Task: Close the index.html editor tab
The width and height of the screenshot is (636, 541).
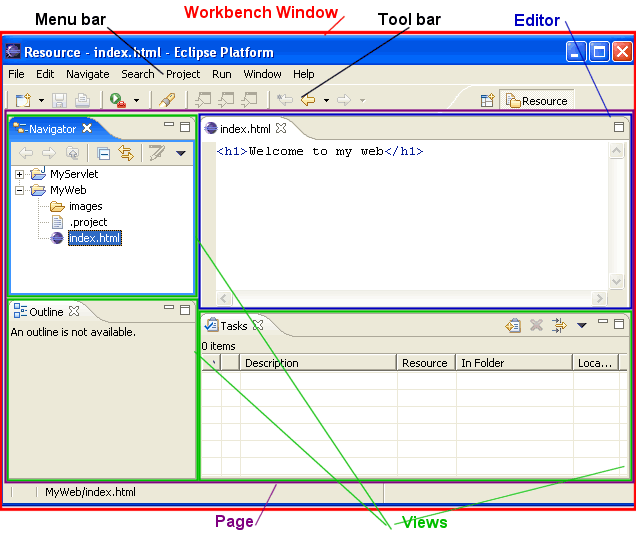Action: click(281, 129)
